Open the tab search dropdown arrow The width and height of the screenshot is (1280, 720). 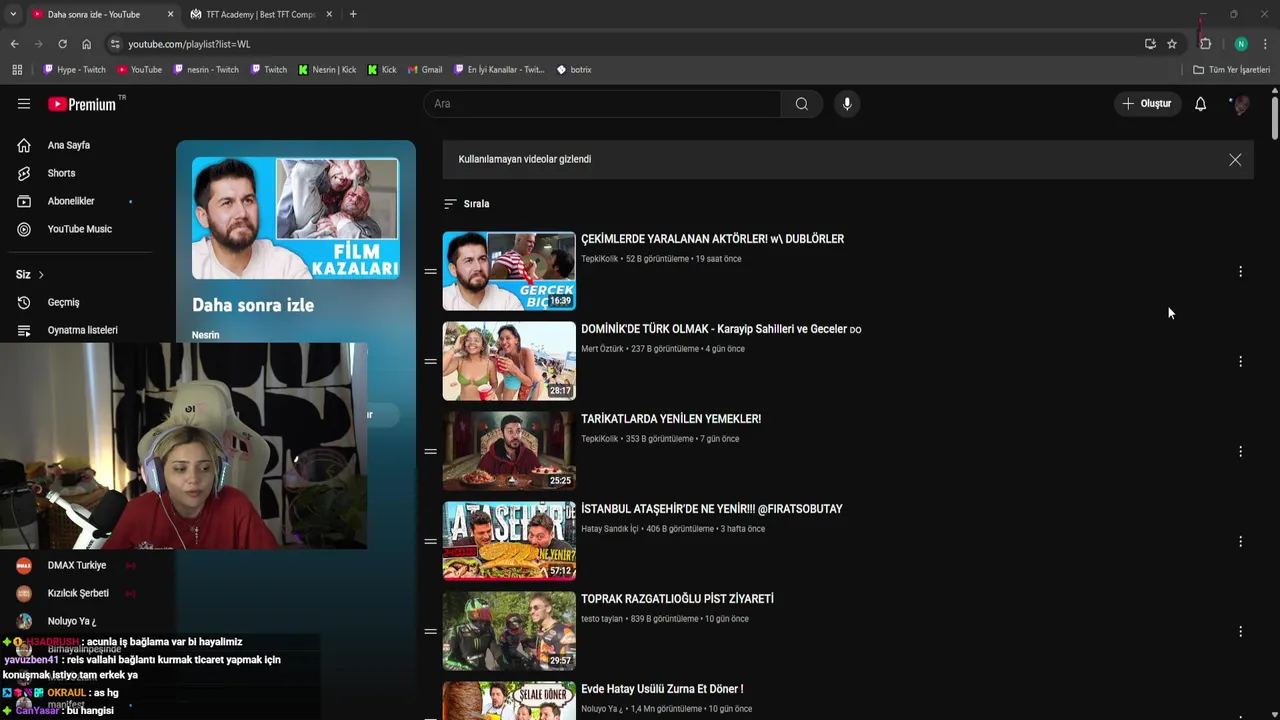point(13,15)
